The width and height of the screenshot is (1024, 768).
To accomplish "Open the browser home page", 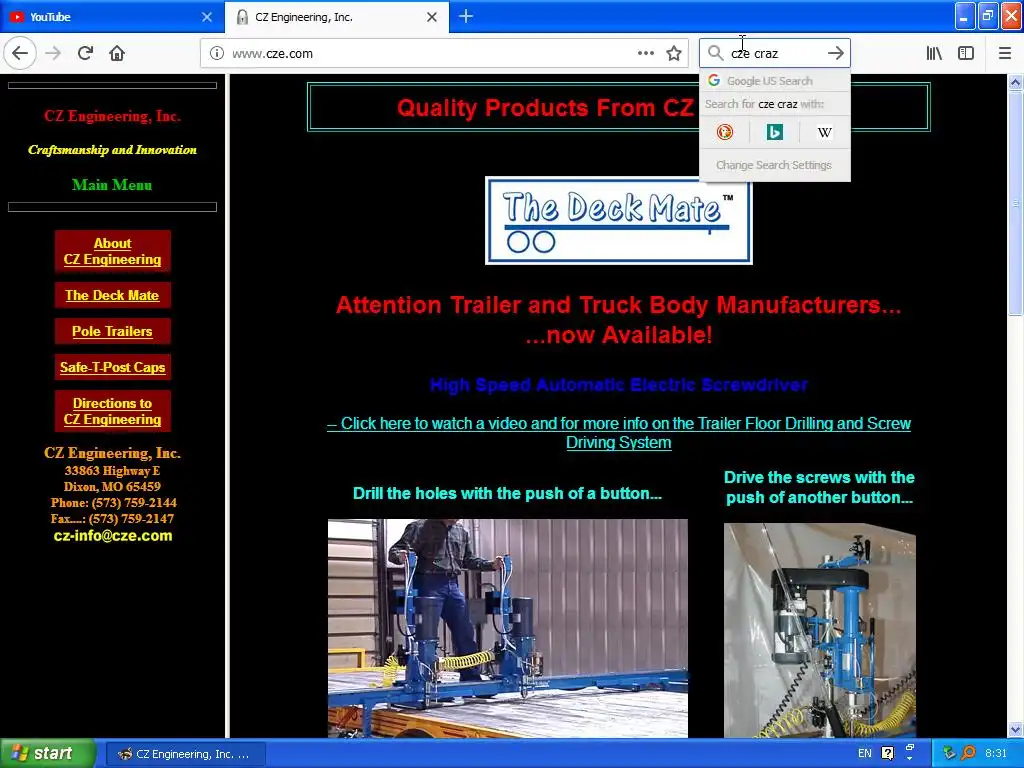I will coord(117,53).
